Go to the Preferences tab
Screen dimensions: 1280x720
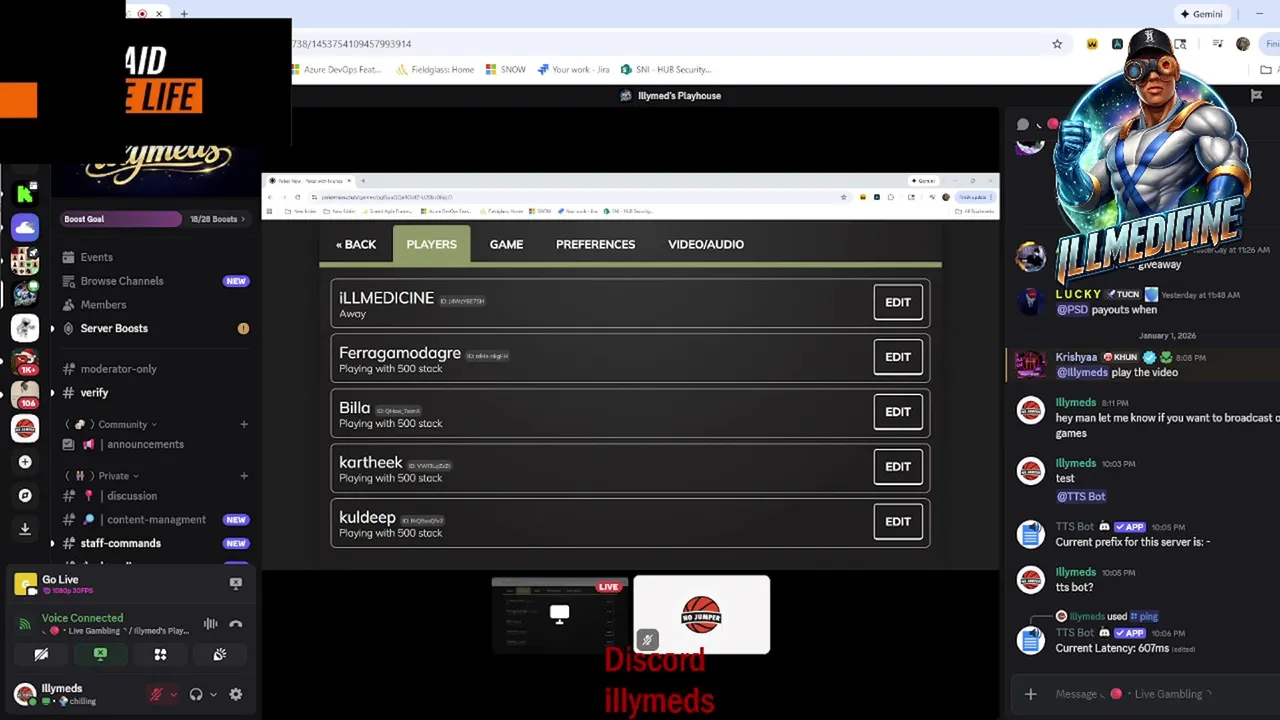point(595,244)
